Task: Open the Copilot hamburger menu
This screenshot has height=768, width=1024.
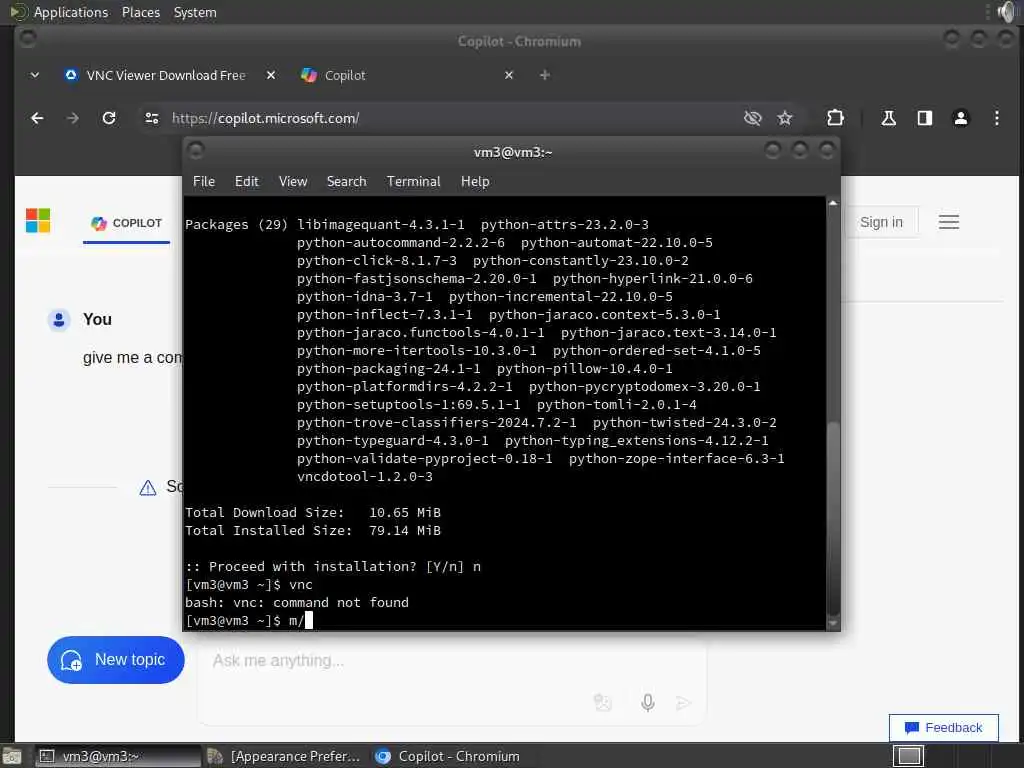Action: [x=949, y=222]
